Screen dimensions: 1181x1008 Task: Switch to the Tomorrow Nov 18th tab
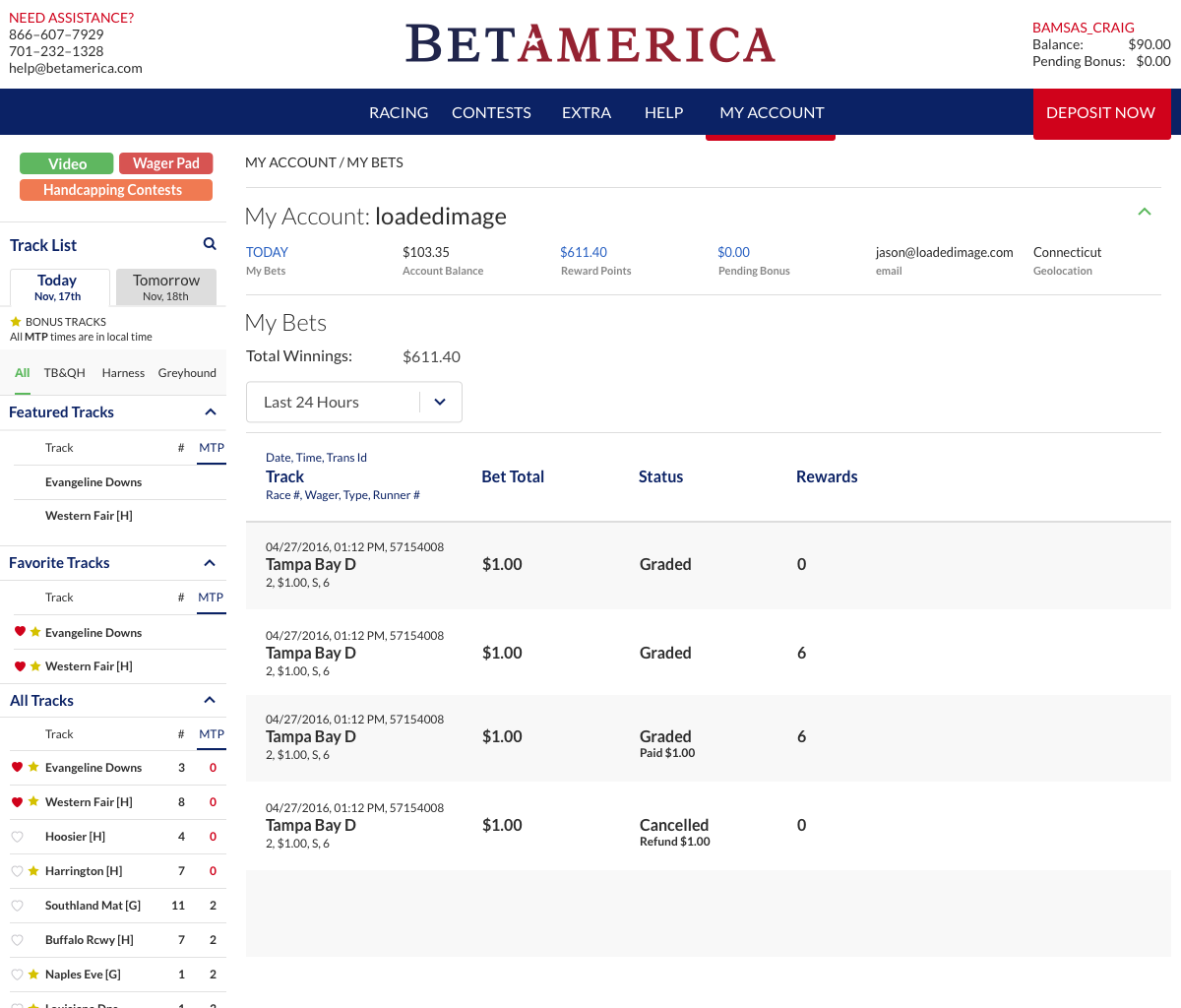[166, 286]
